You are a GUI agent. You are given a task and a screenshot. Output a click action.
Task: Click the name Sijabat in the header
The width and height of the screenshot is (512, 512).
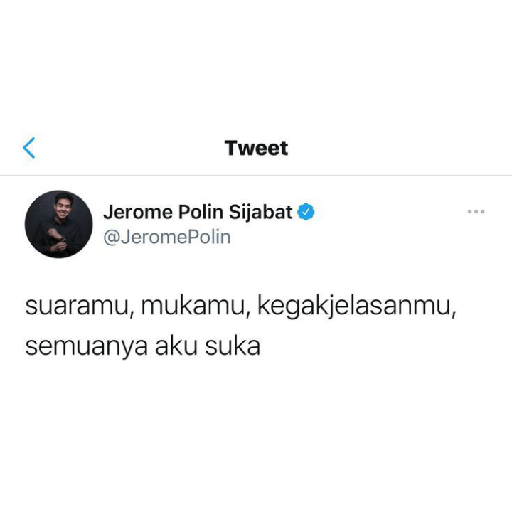point(260,212)
